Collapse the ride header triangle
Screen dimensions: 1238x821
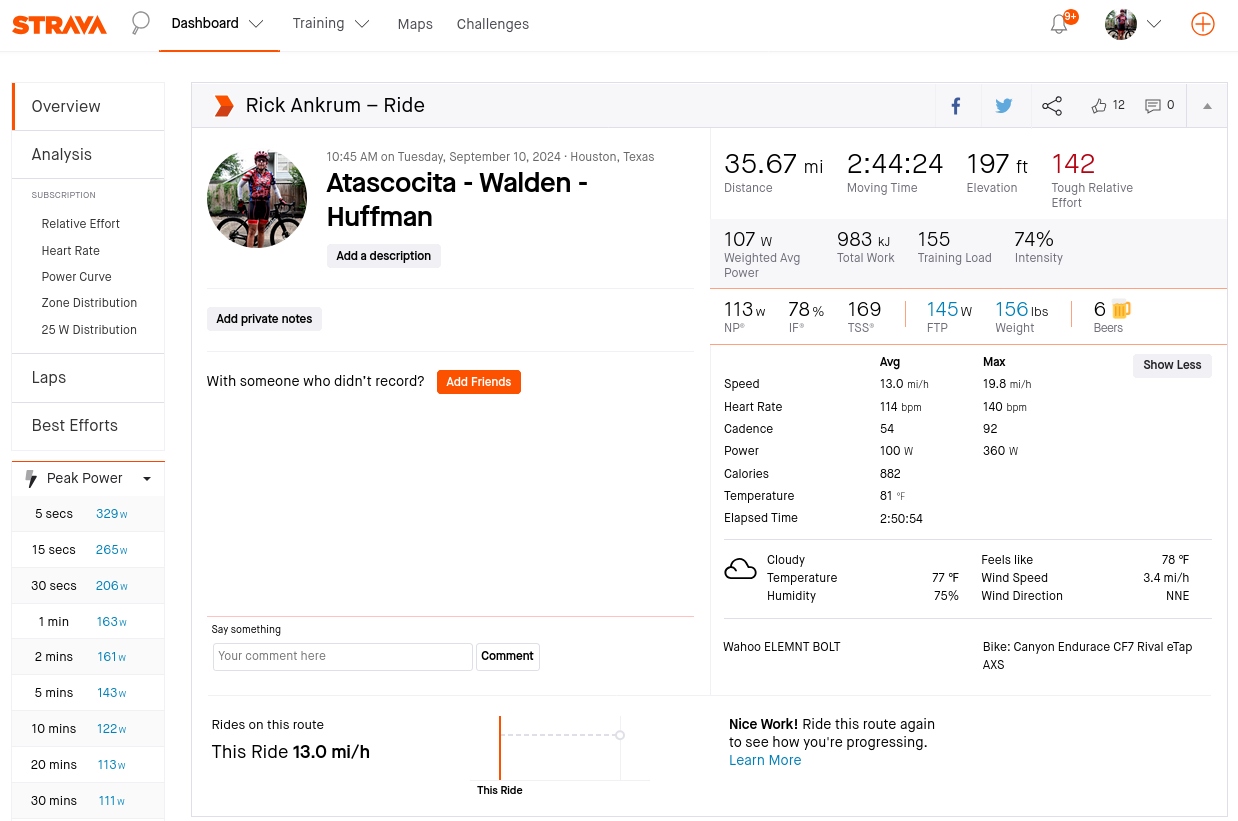click(1207, 106)
